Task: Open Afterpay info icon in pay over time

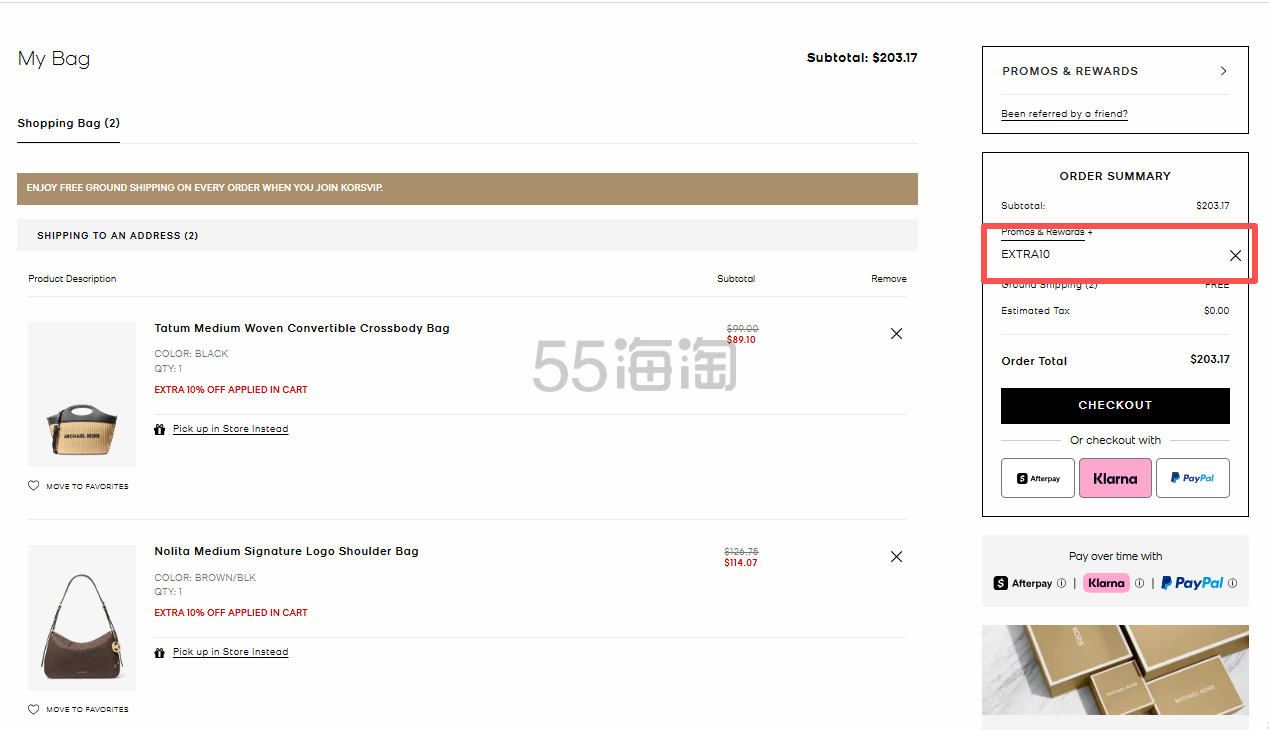Action: 1060,583
